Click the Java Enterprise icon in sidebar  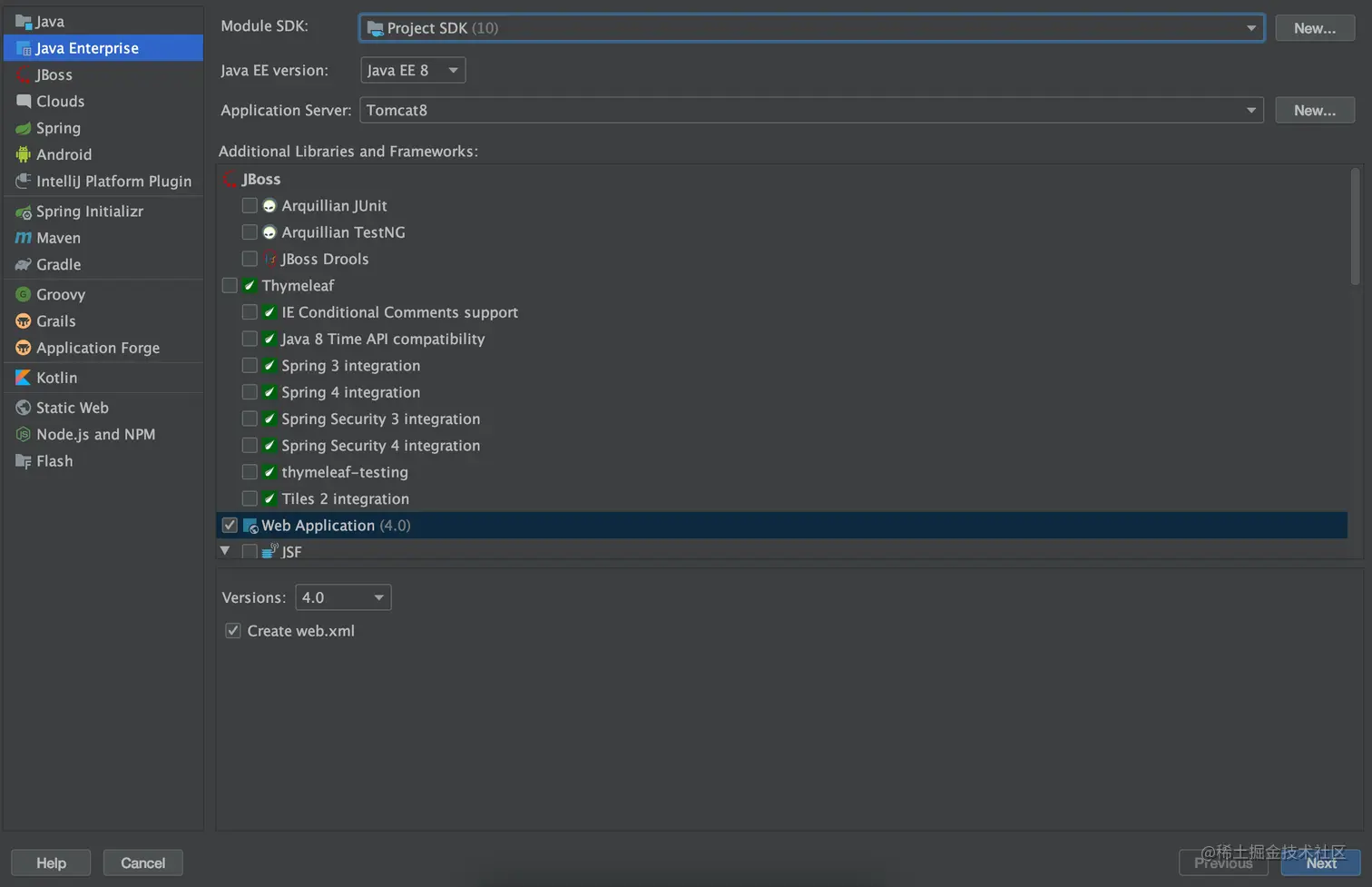(x=24, y=48)
